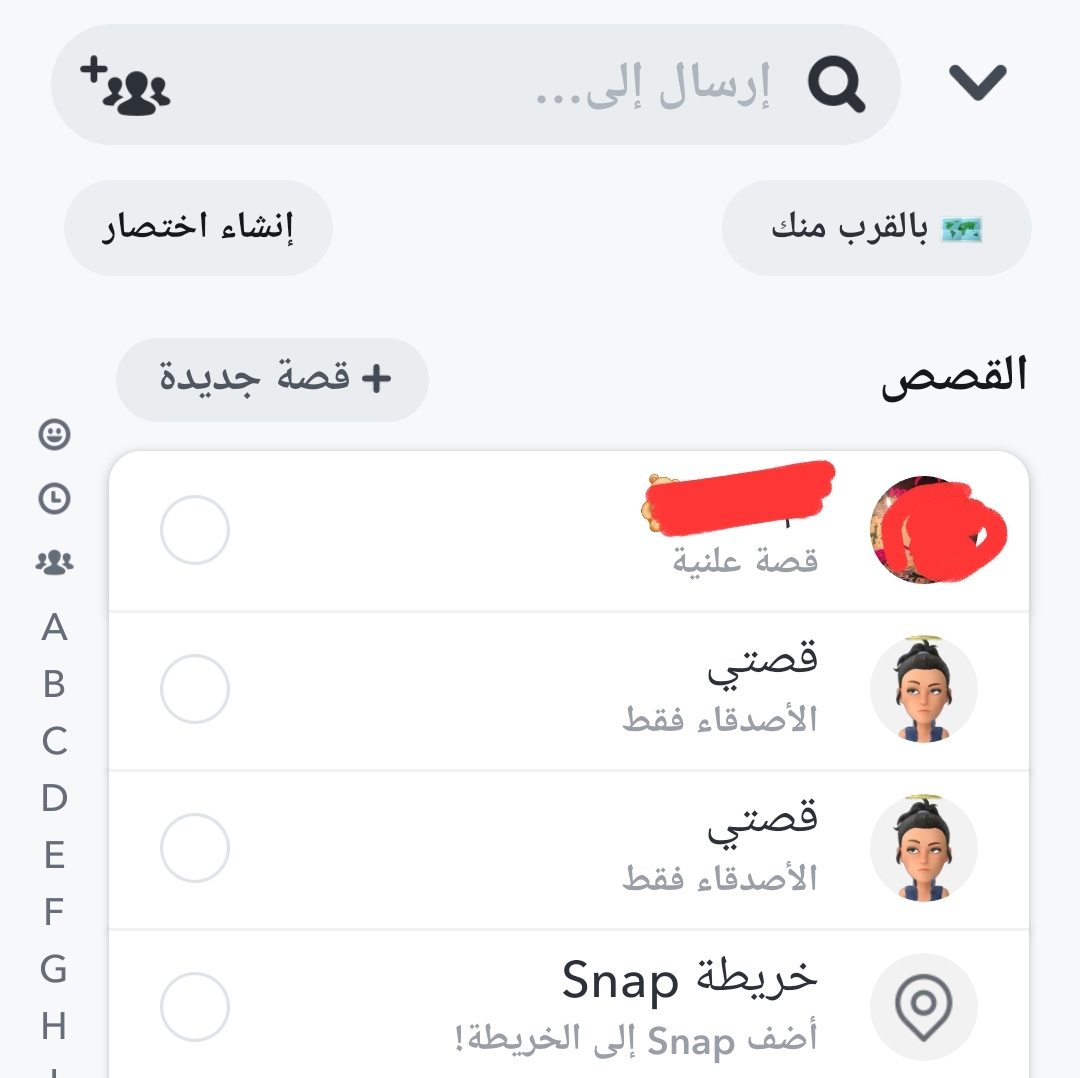Viewport: 1080px width, 1078px height.
Task: Tap the plus icon on قصة جديدة
Action: click(x=376, y=378)
